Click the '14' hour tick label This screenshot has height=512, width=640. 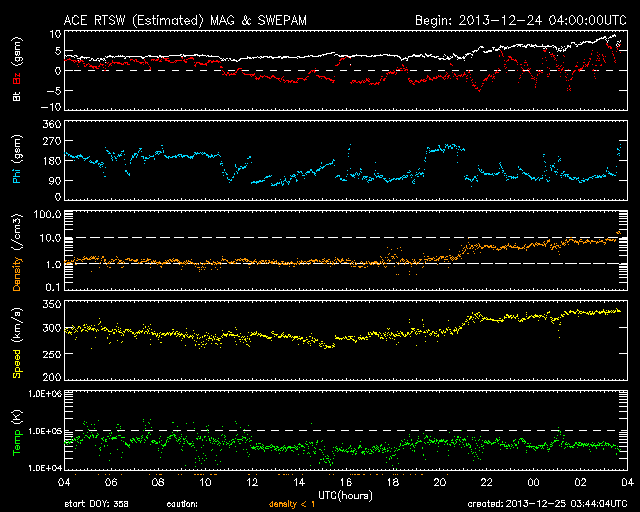pyautogui.click(x=299, y=483)
